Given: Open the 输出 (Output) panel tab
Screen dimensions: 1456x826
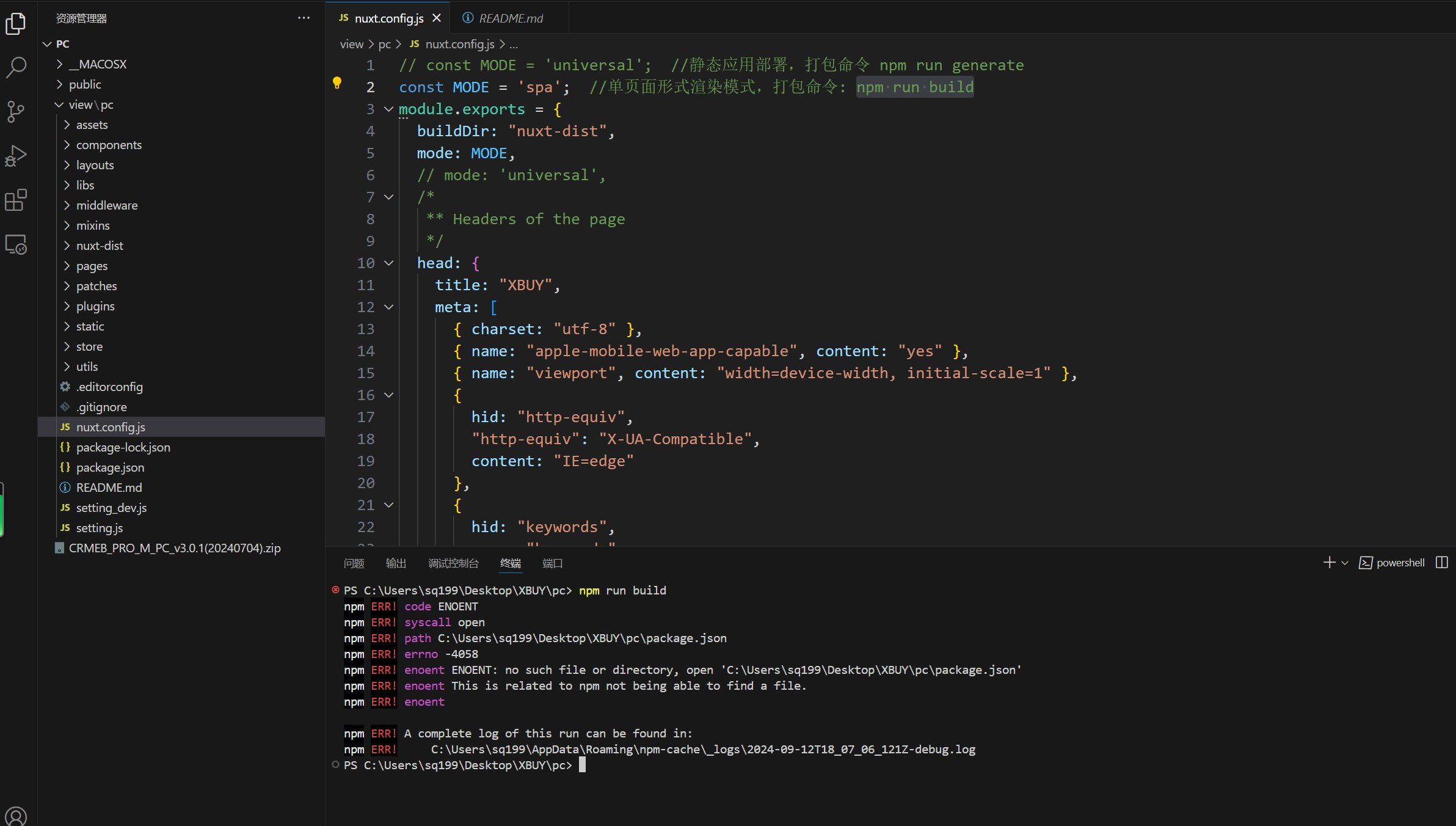Looking at the screenshot, I should click(x=396, y=563).
